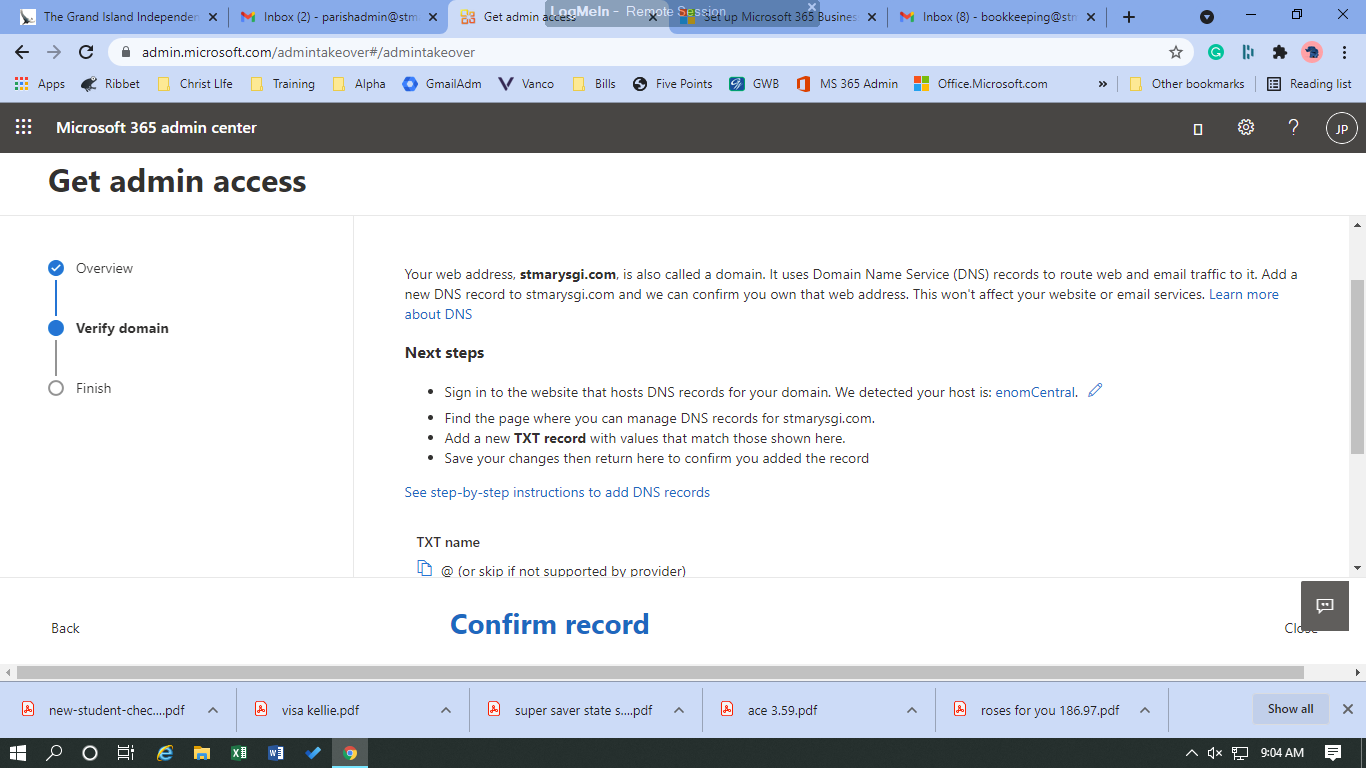Expand options for visa kellie.pdf download
The width and height of the screenshot is (1366, 768).
click(446, 710)
